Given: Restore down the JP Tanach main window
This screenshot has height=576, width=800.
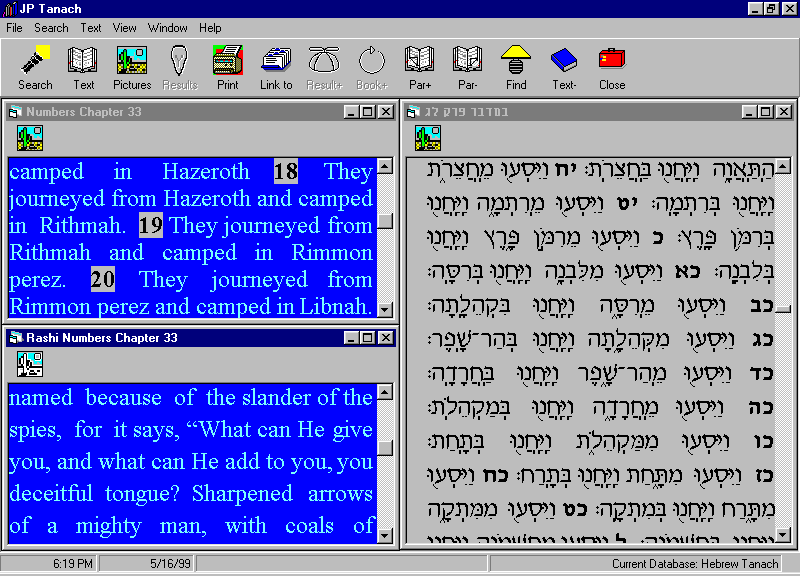Looking at the screenshot, I should pos(771,9).
